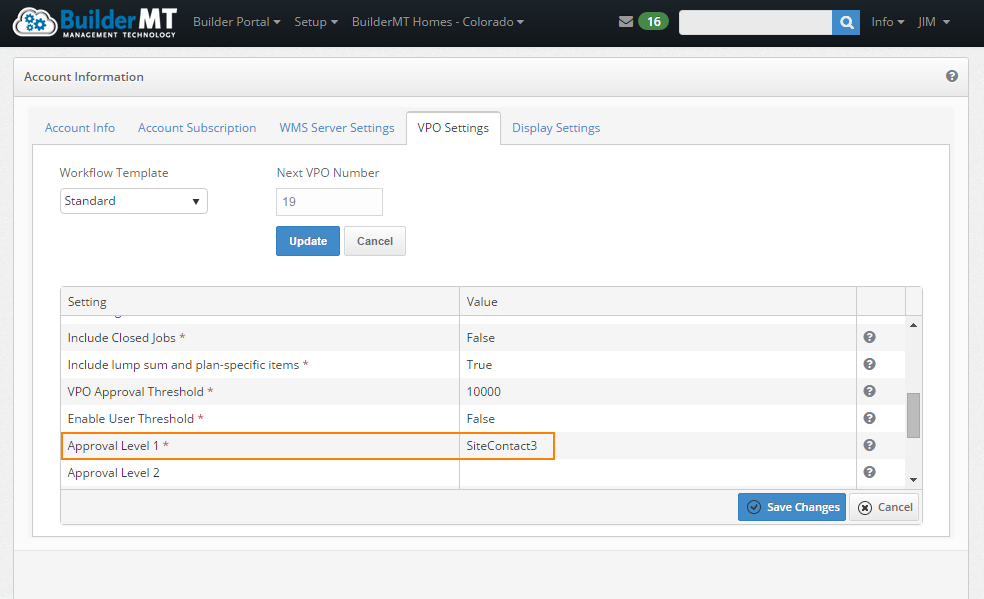This screenshot has height=599, width=984.
Task: Switch to WMS Server Settings tab
Action: (337, 128)
